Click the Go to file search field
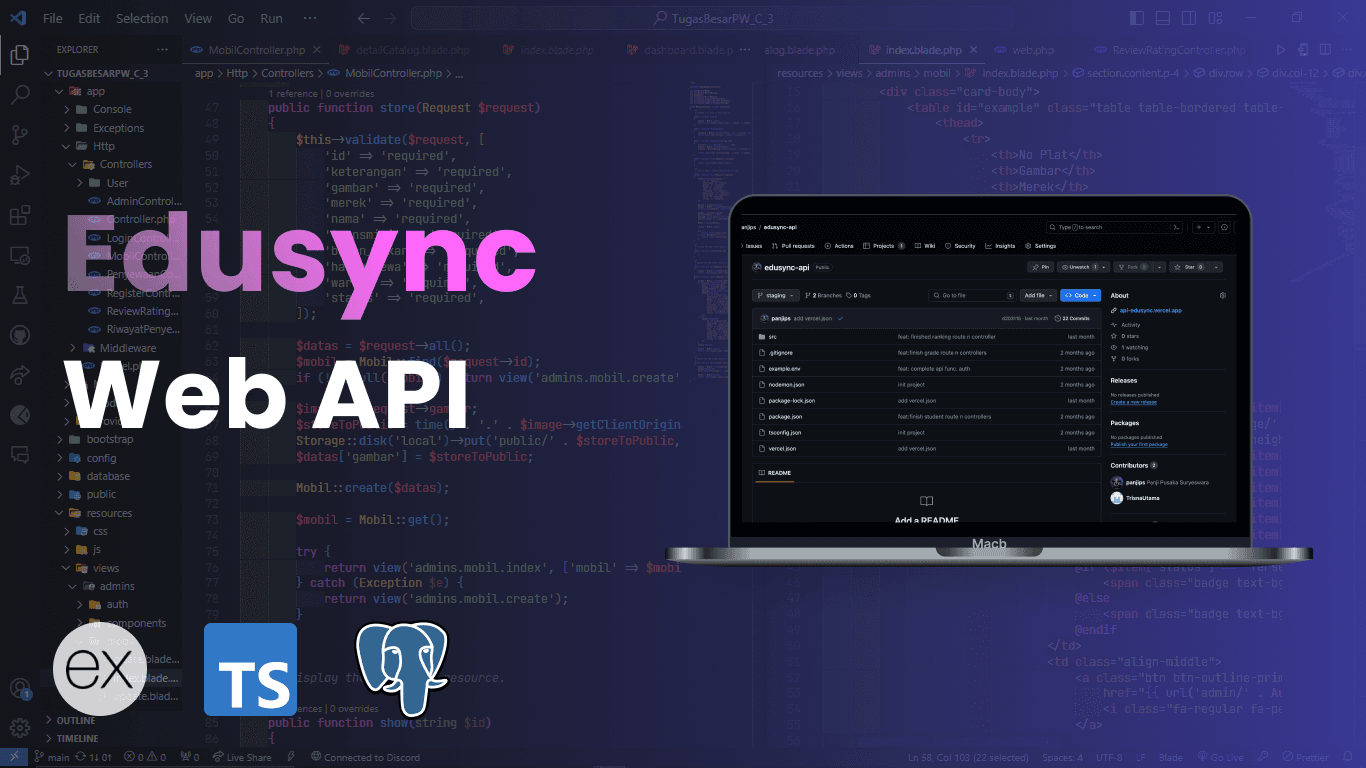The height and width of the screenshot is (768, 1366). [971, 296]
